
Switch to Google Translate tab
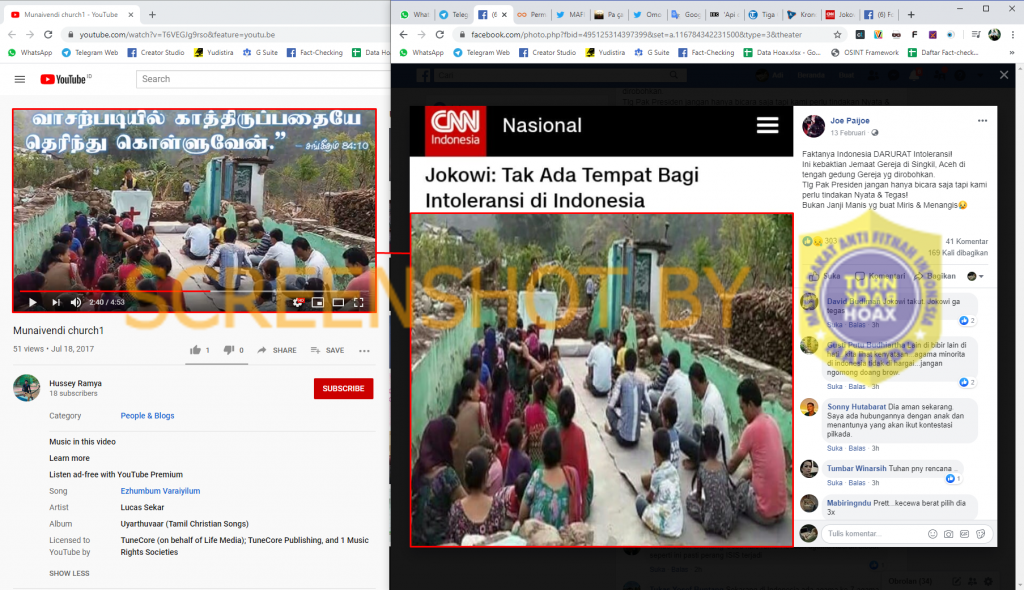tap(686, 14)
